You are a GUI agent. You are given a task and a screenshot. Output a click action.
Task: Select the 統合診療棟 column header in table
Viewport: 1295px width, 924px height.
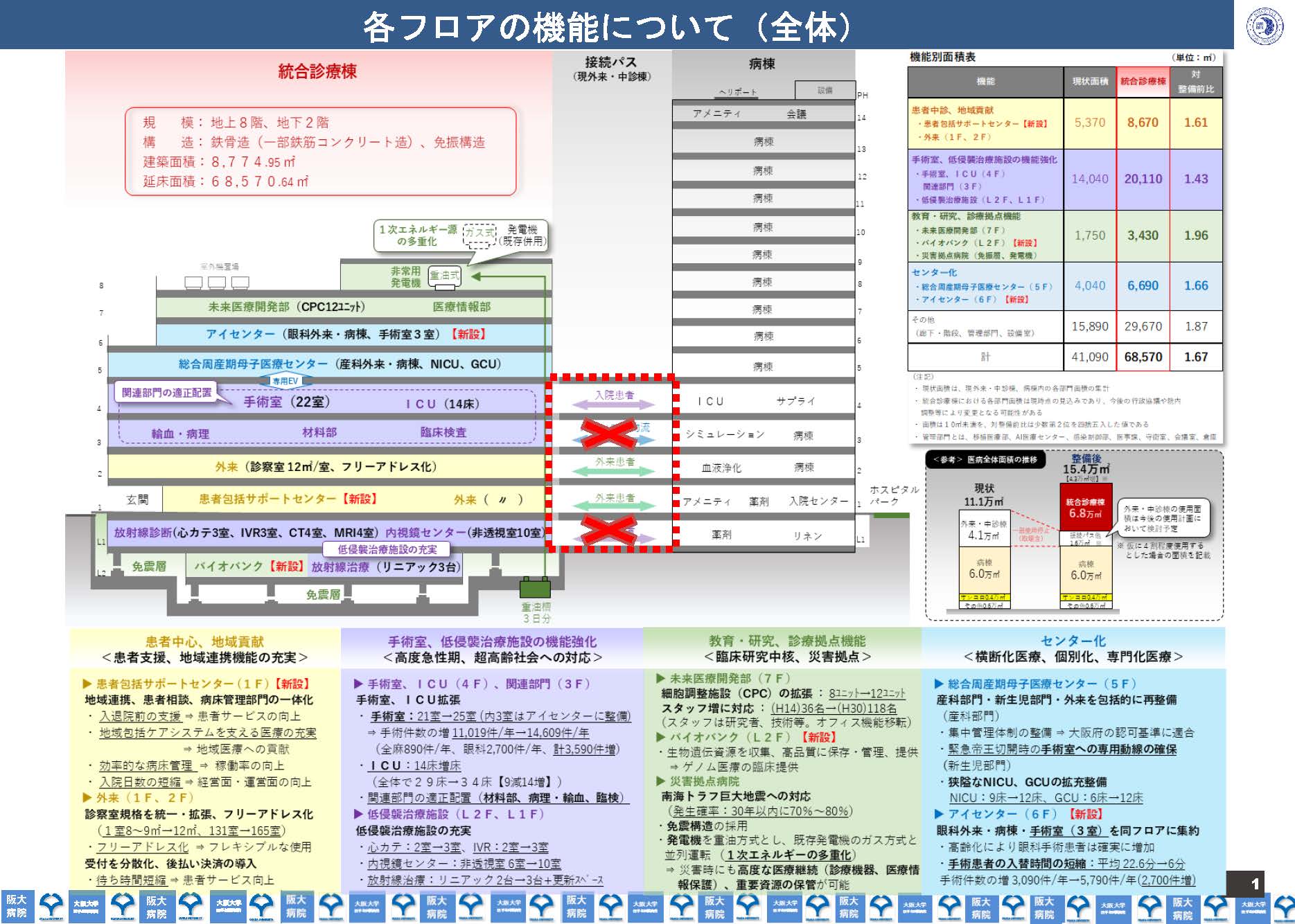coord(1143,82)
